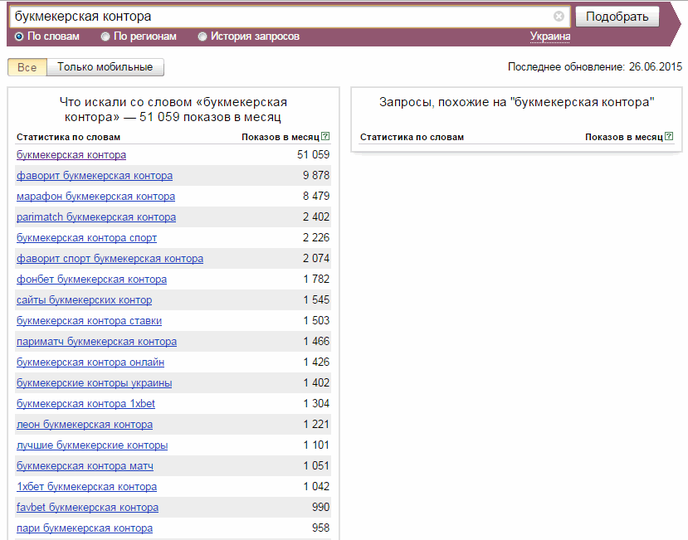Open help icon beside left 'Показов в месяц'
The height and width of the screenshot is (540, 688).
pos(325,136)
